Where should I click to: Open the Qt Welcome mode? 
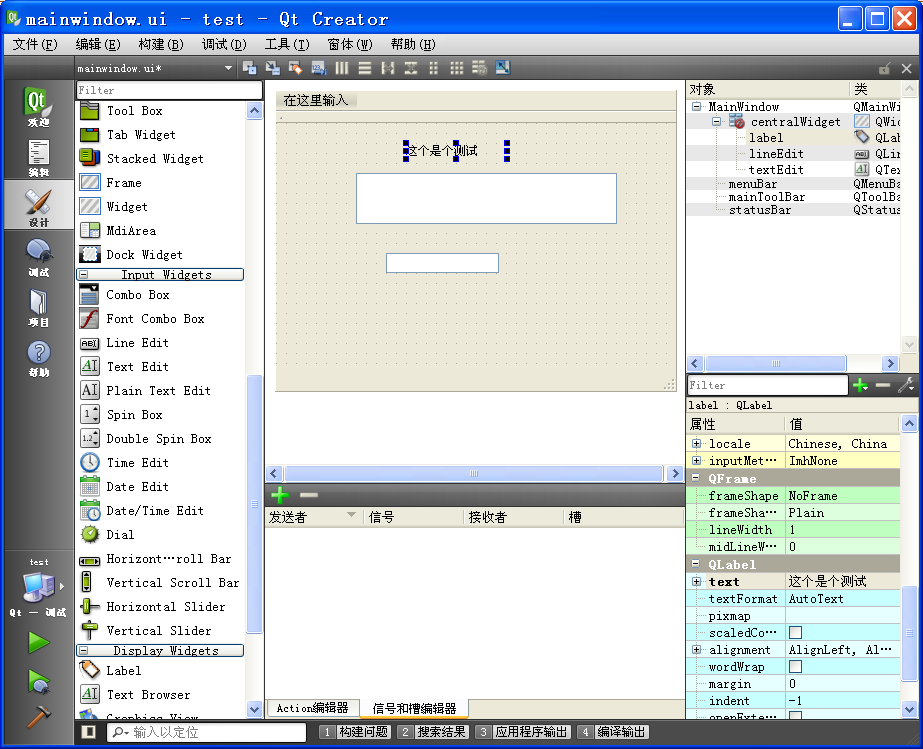[x=38, y=106]
